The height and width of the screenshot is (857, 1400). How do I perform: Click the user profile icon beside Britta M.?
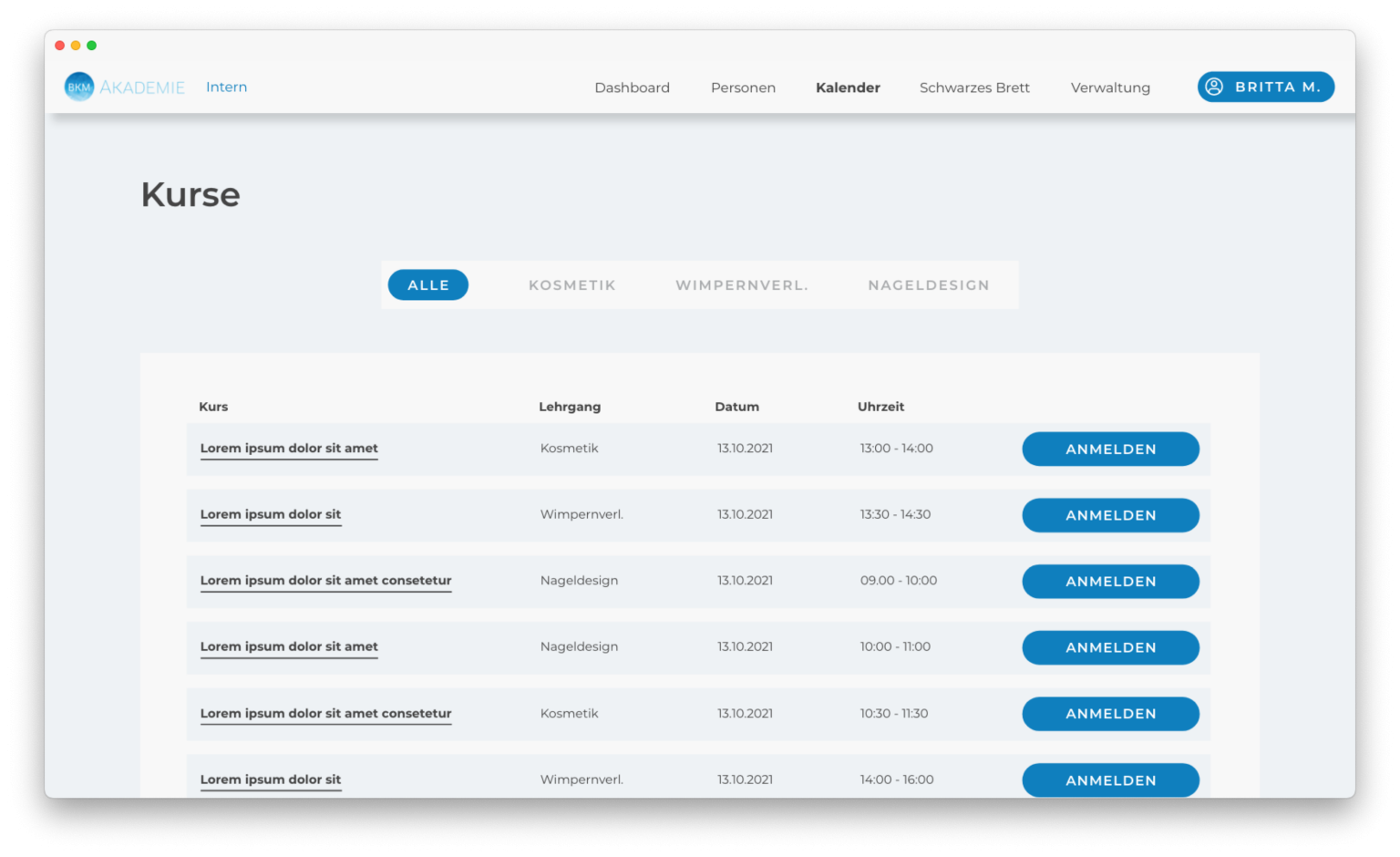(x=1214, y=87)
